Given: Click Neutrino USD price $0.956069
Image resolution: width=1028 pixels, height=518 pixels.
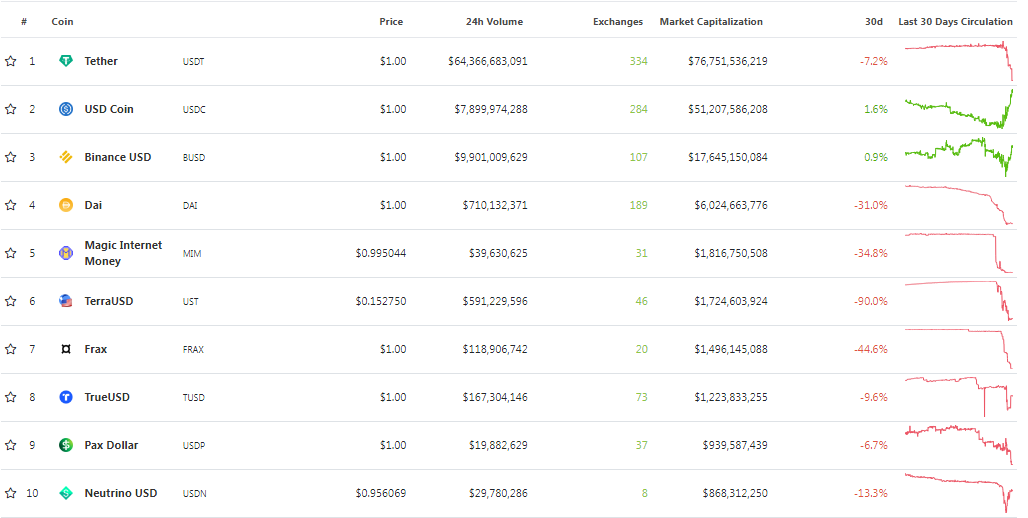Looking at the screenshot, I should point(381,493).
